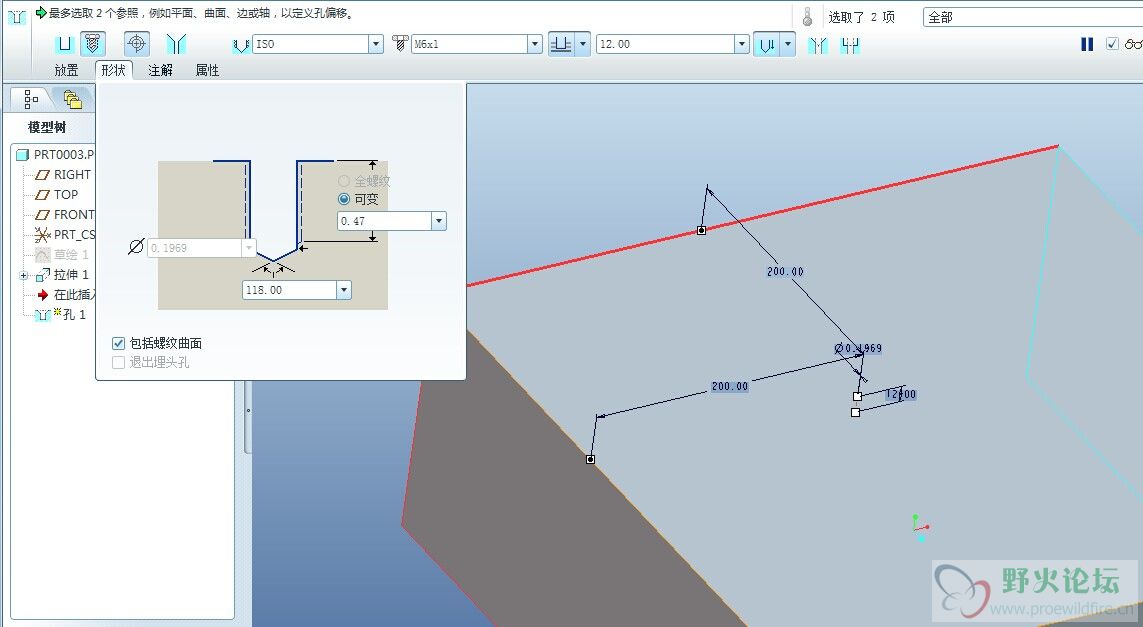Open the model tree navigator tab icon
The height and width of the screenshot is (627, 1143).
[x=31, y=98]
